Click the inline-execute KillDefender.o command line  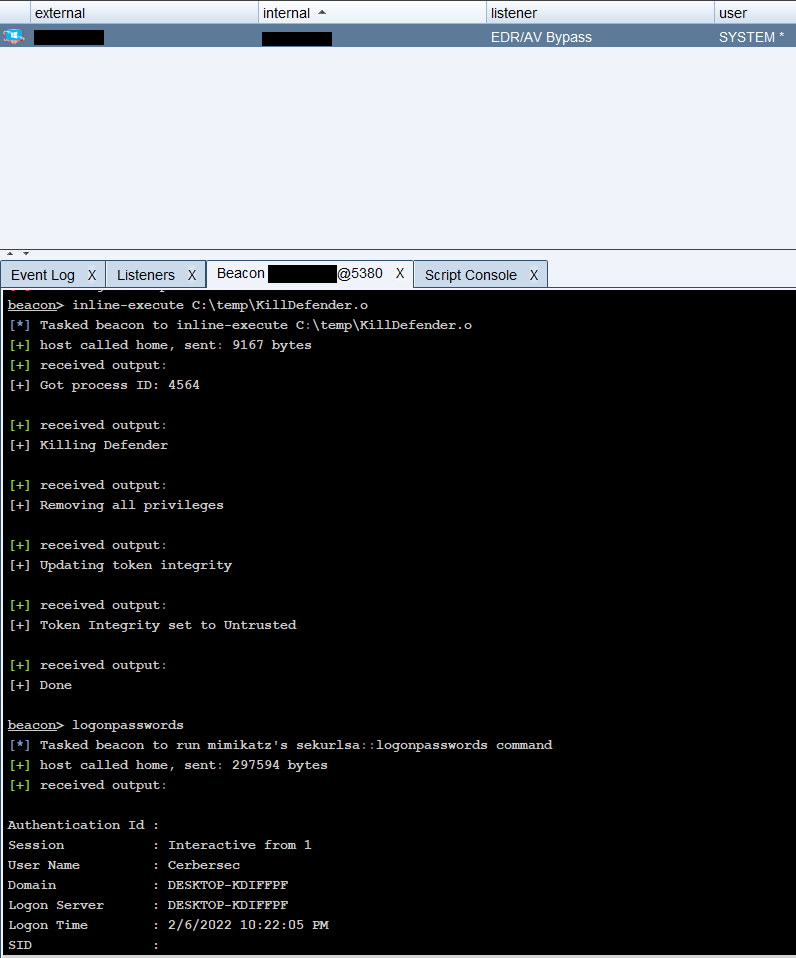pyautogui.click(x=188, y=305)
